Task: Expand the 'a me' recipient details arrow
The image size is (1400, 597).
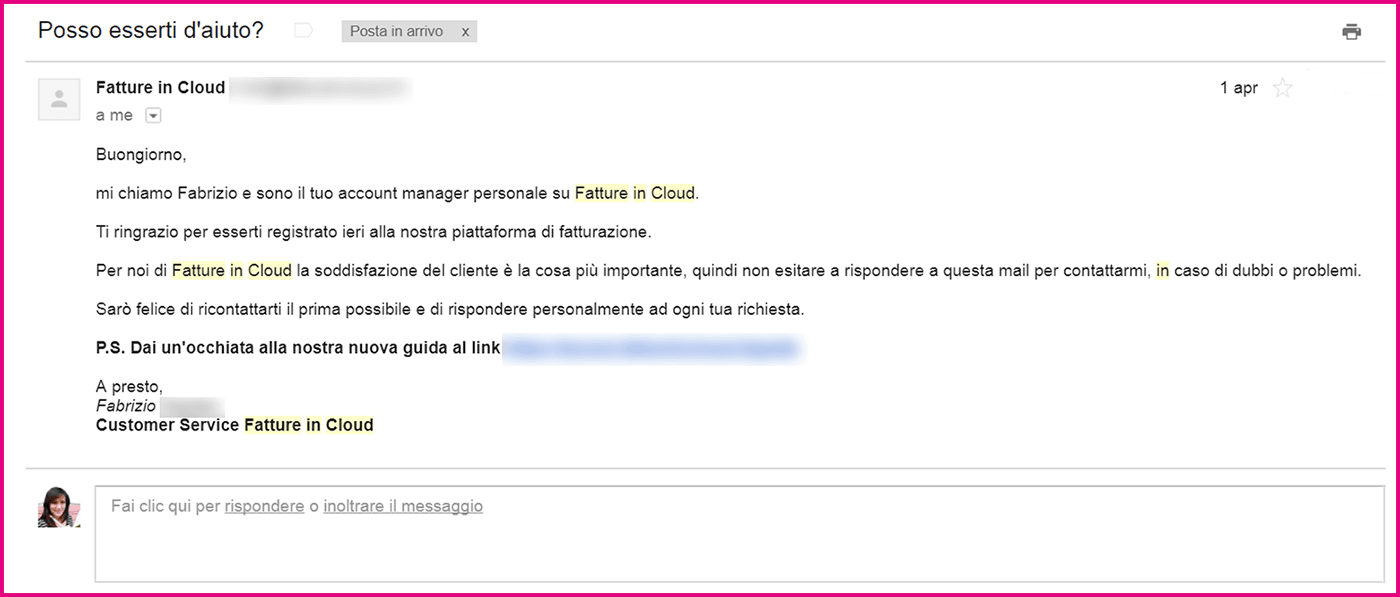Action: 153,115
